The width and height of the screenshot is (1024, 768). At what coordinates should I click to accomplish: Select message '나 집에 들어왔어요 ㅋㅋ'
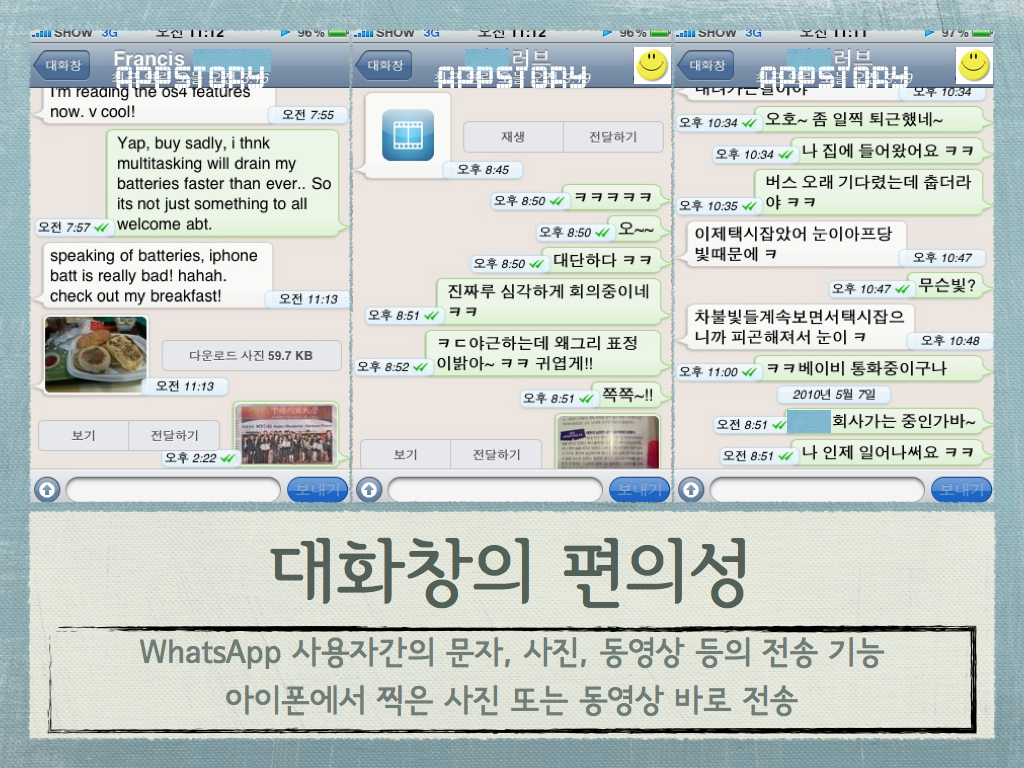tap(889, 152)
